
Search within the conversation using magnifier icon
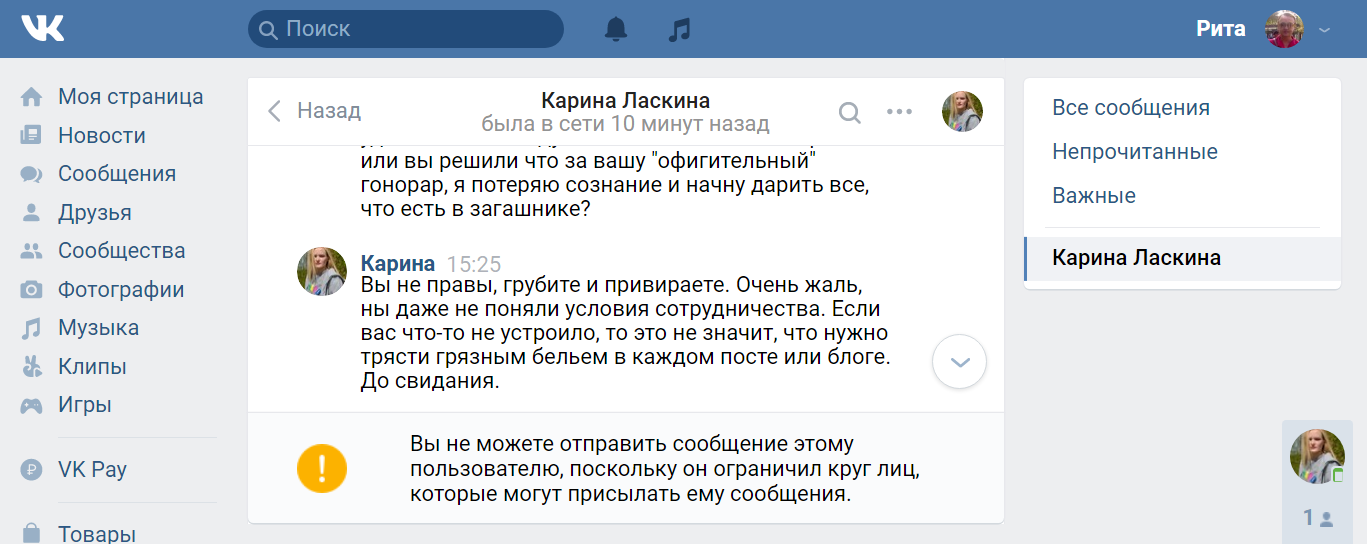coord(849,112)
